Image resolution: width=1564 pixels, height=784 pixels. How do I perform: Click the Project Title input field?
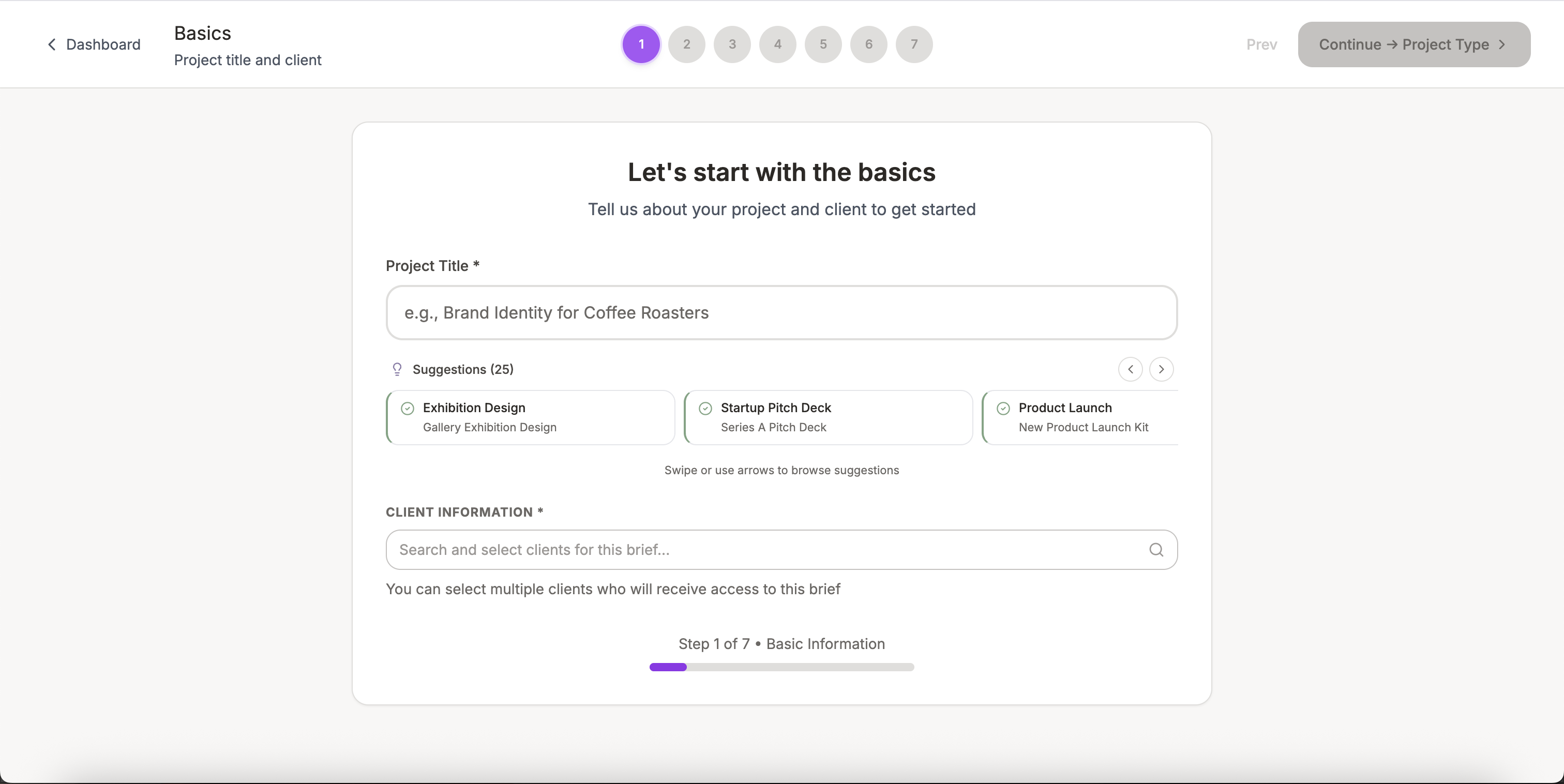(781, 313)
